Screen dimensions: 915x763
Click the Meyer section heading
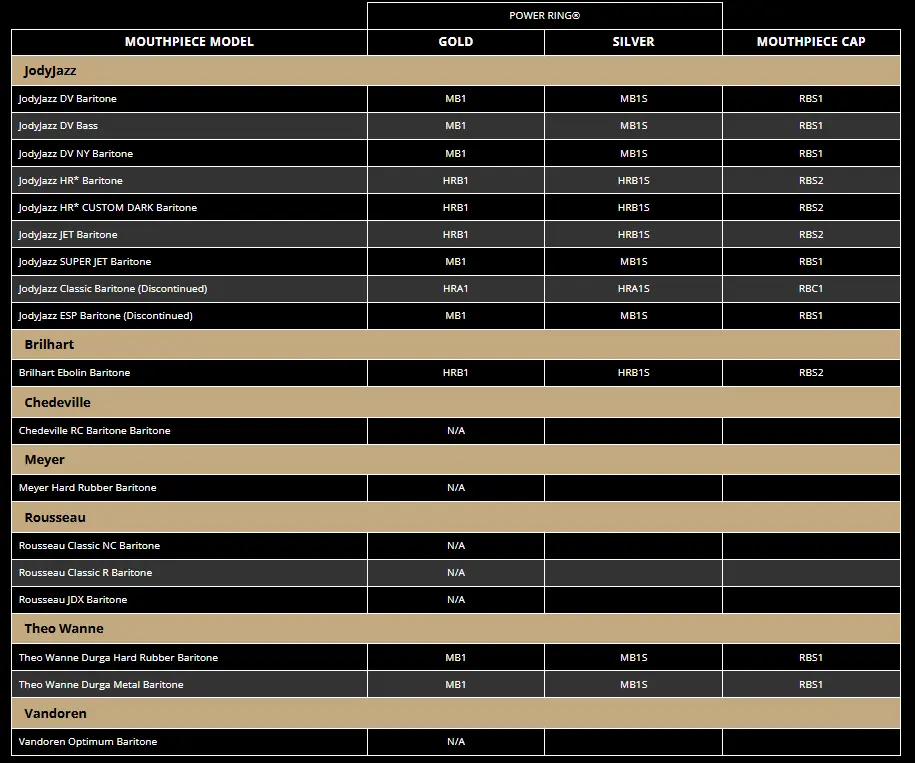pos(44,460)
